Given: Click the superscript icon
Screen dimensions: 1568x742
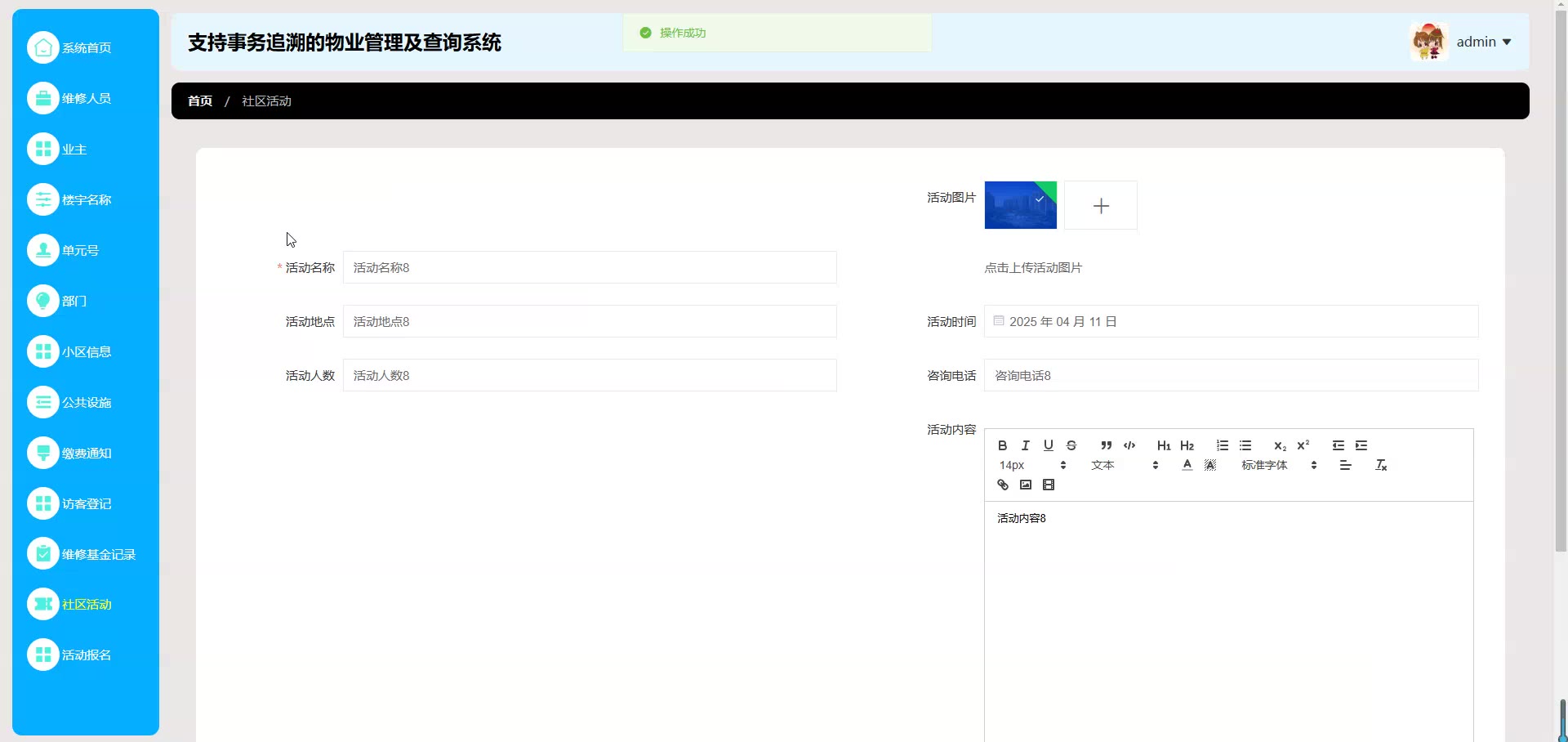Looking at the screenshot, I should (x=1303, y=445).
